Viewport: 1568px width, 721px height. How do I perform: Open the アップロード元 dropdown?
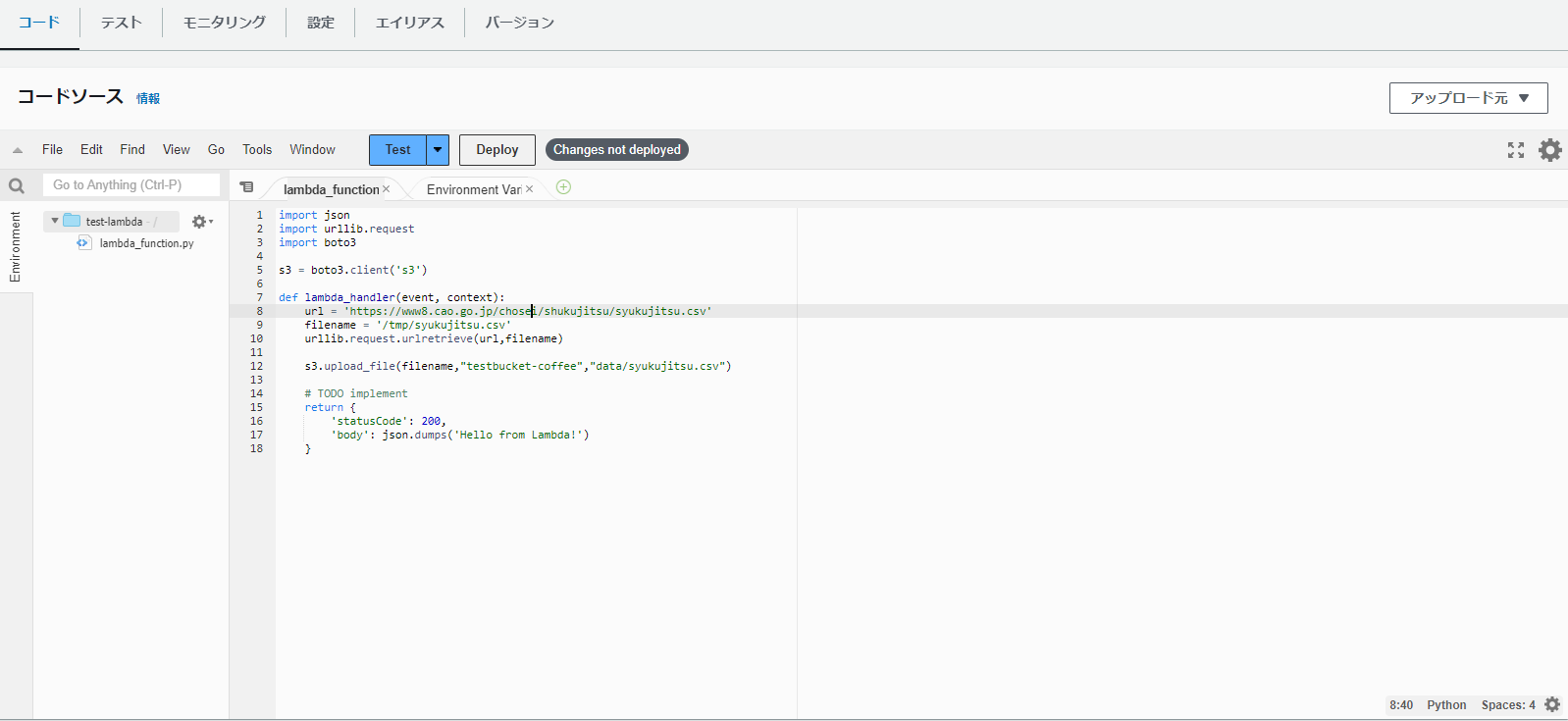(1469, 98)
